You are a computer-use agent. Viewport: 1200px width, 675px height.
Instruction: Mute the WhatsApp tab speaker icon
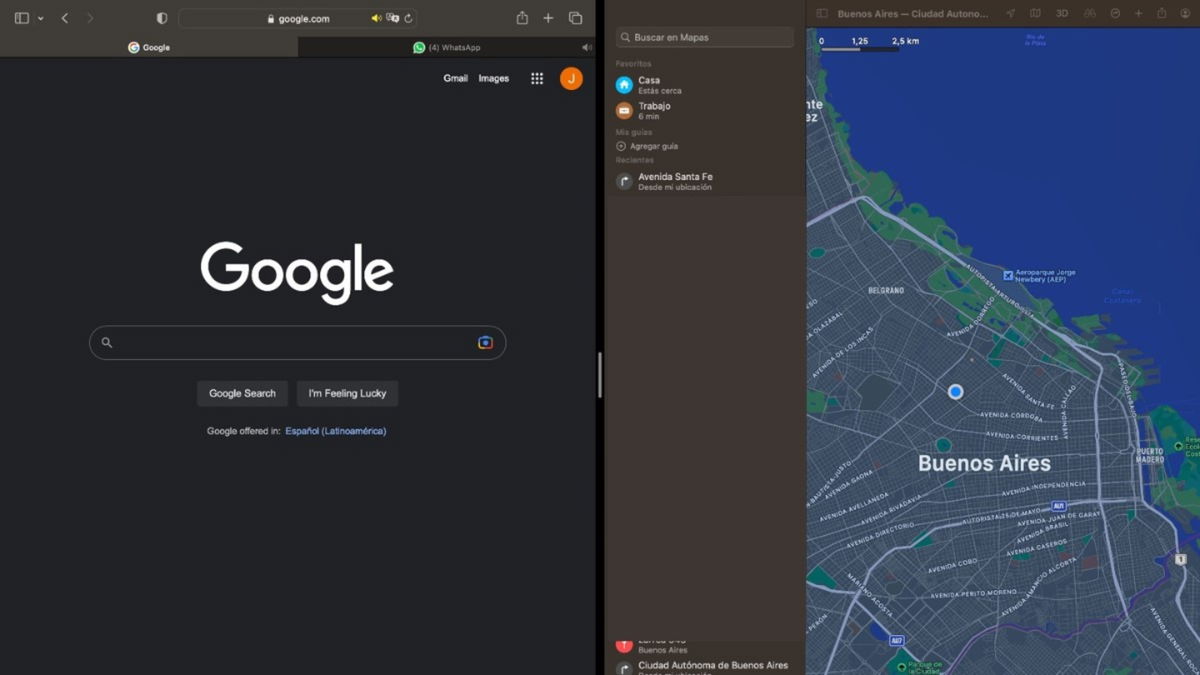point(586,47)
